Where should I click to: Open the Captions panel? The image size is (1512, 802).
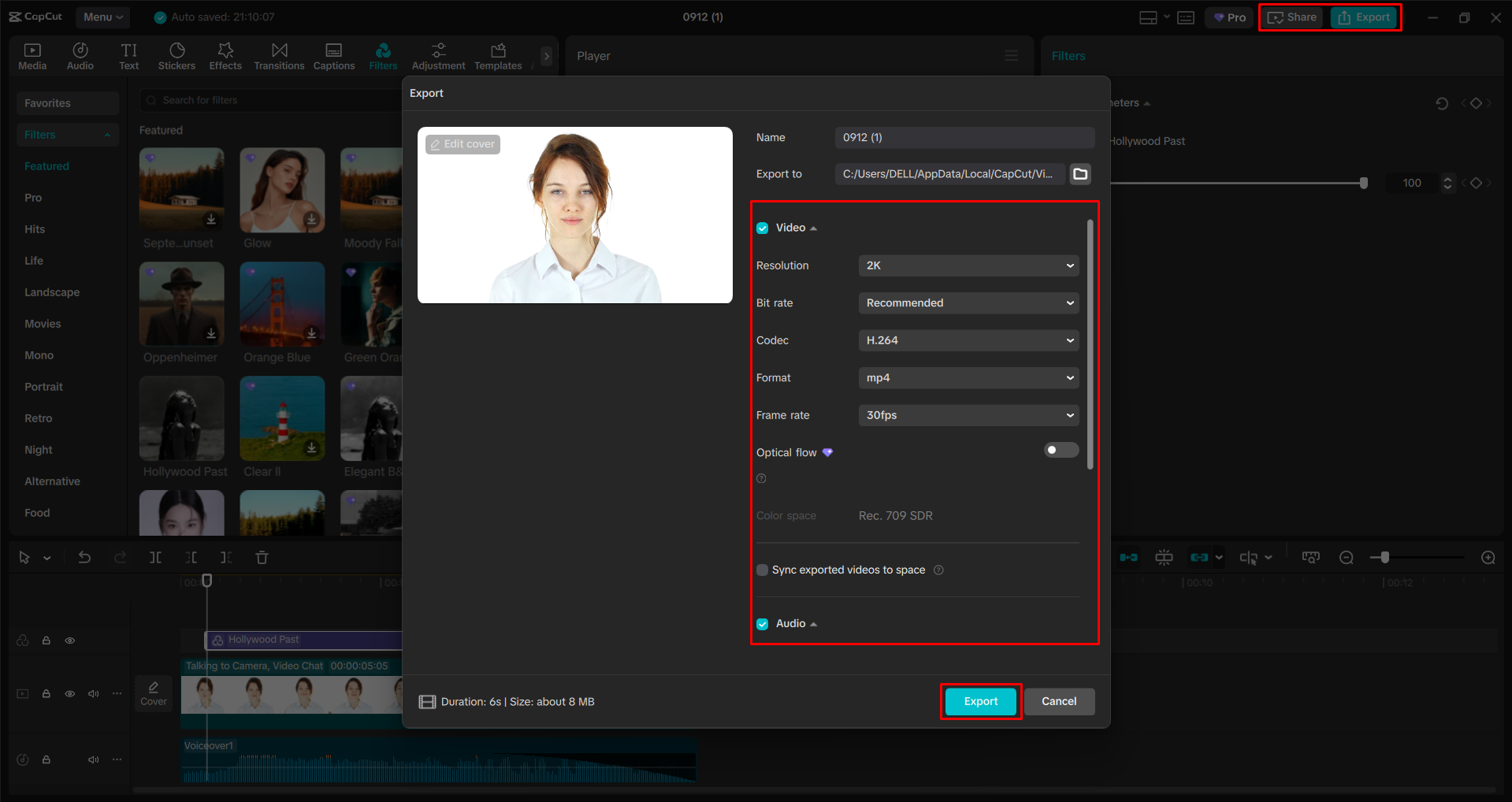[x=333, y=55]
